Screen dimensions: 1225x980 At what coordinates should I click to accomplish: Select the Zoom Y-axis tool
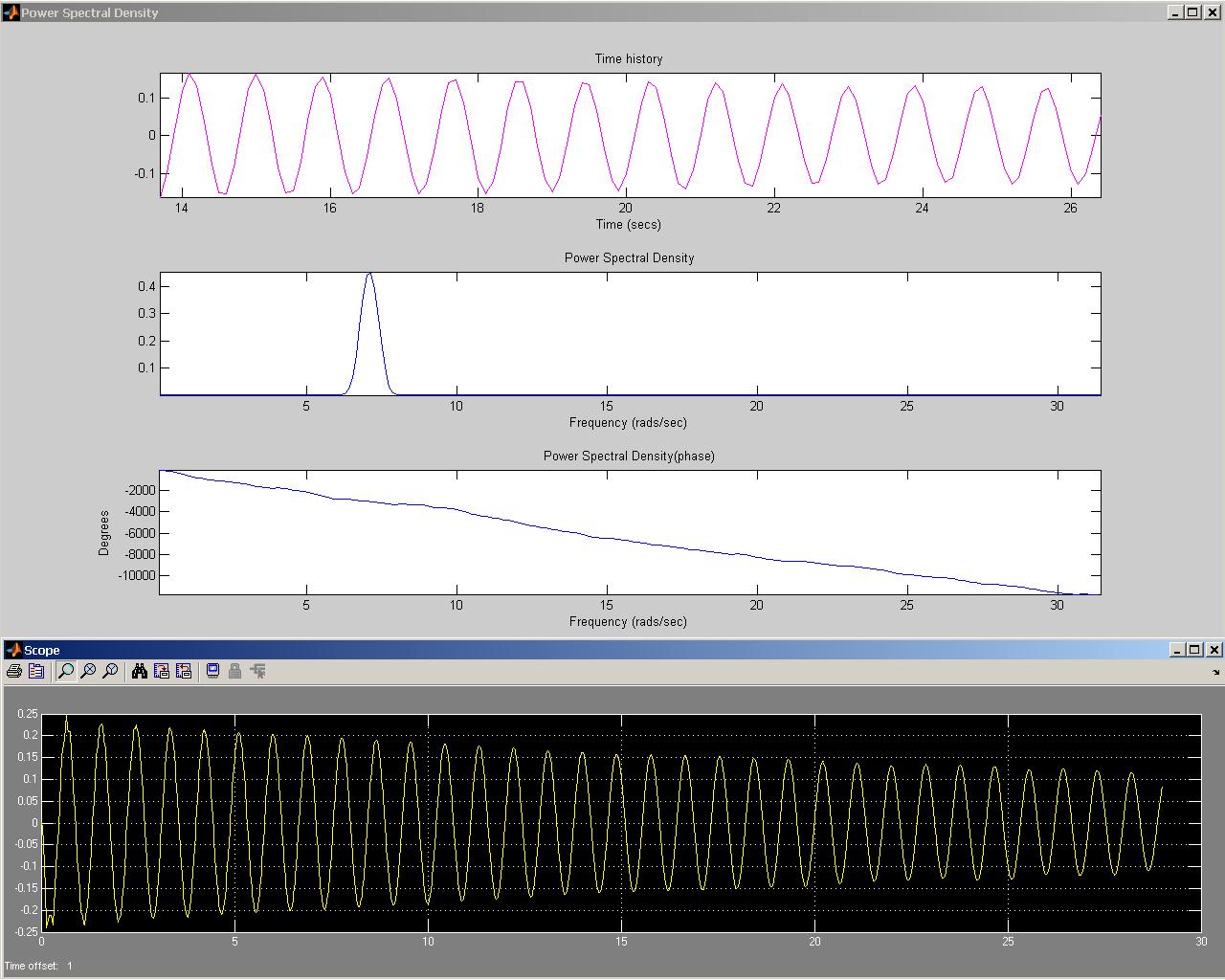click(x=110, y=672)
